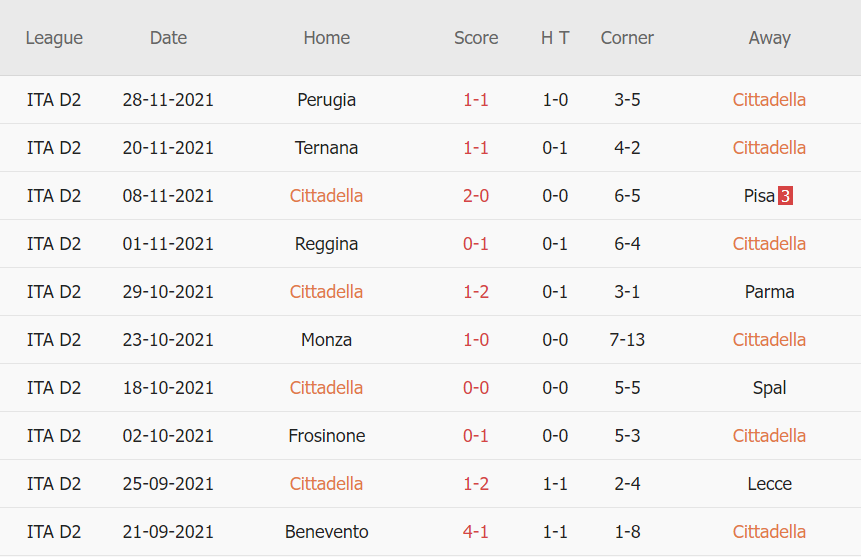Select the Parma away team
Screen dimensions: 861x557
(769, 292)
